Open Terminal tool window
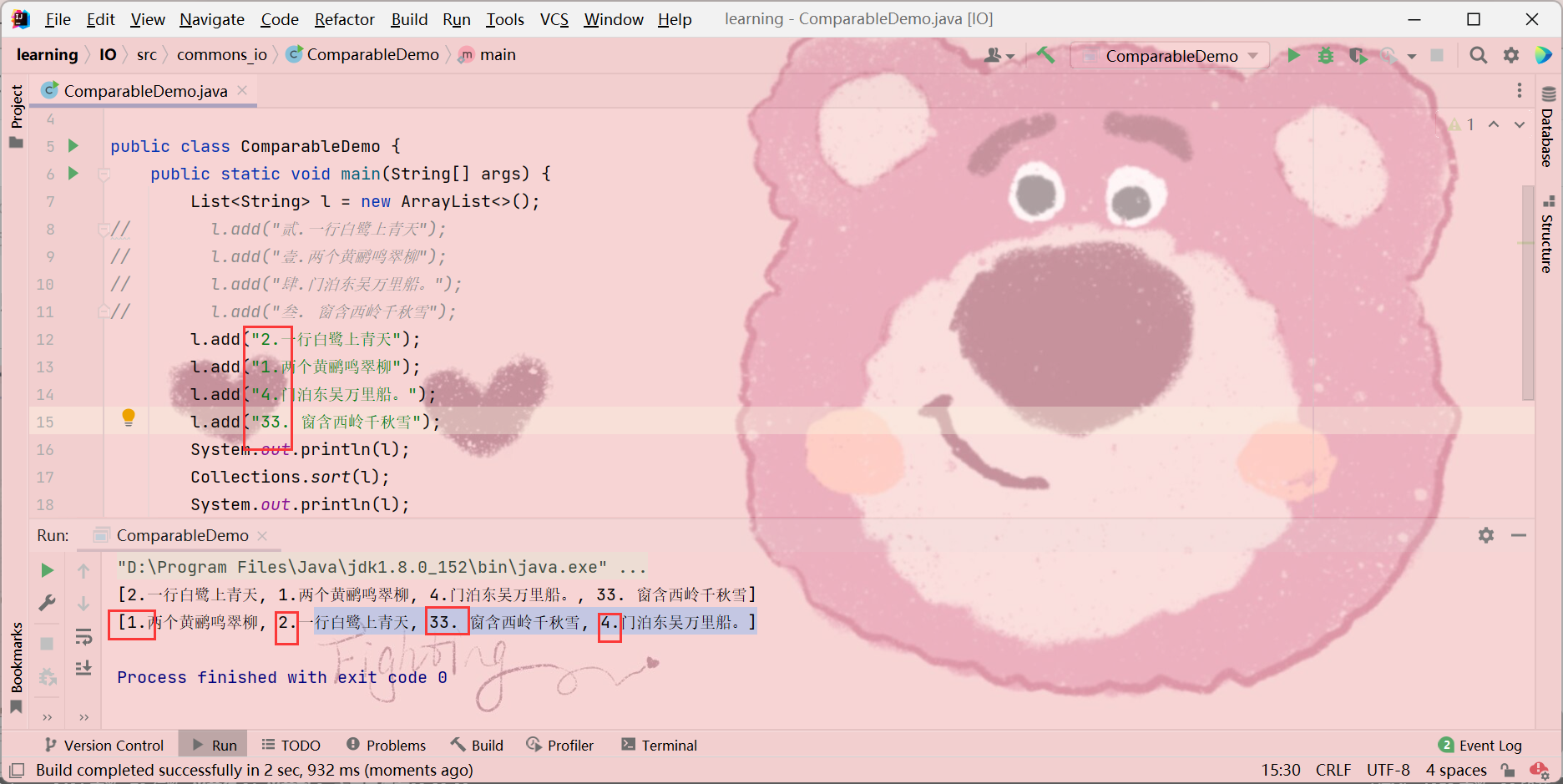The height and width of the screenshot is (784, 1563). click(659, 745)
